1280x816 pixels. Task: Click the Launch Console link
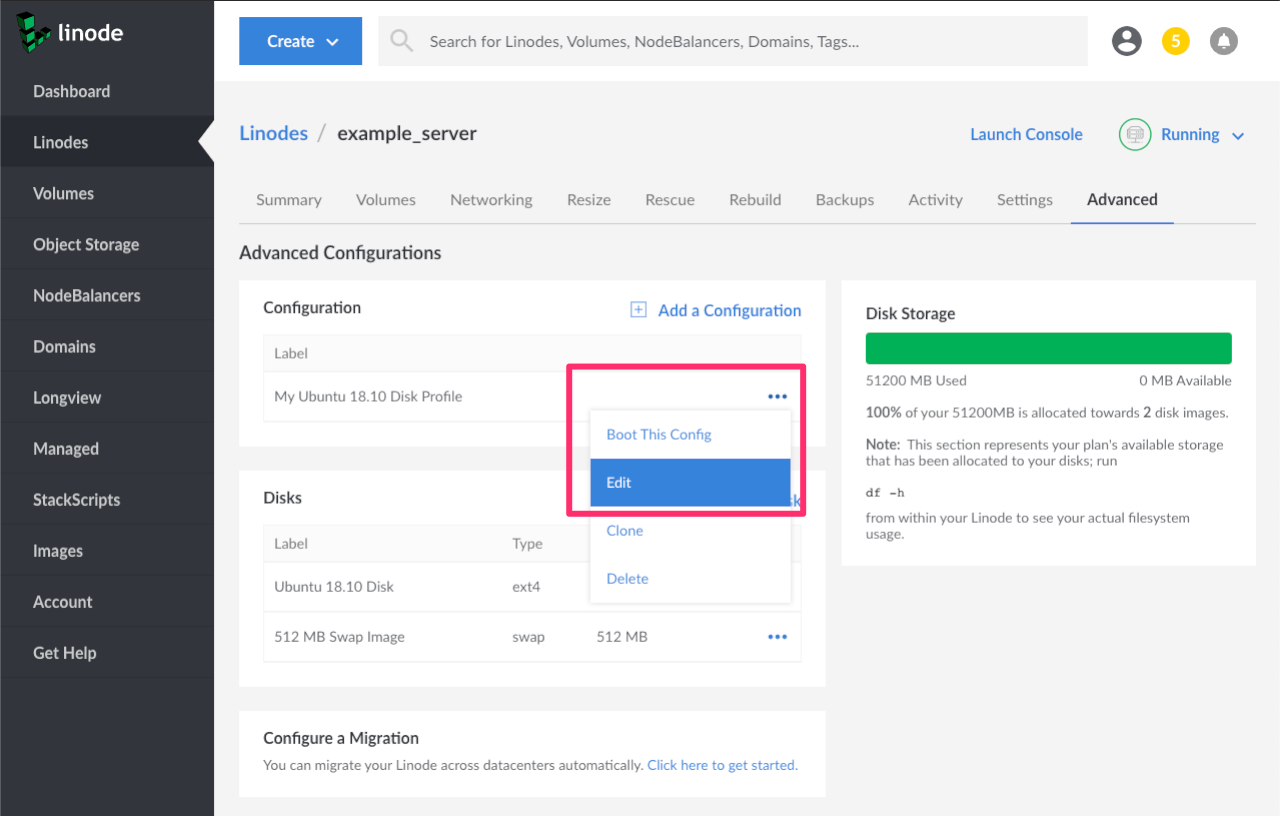1026,135
